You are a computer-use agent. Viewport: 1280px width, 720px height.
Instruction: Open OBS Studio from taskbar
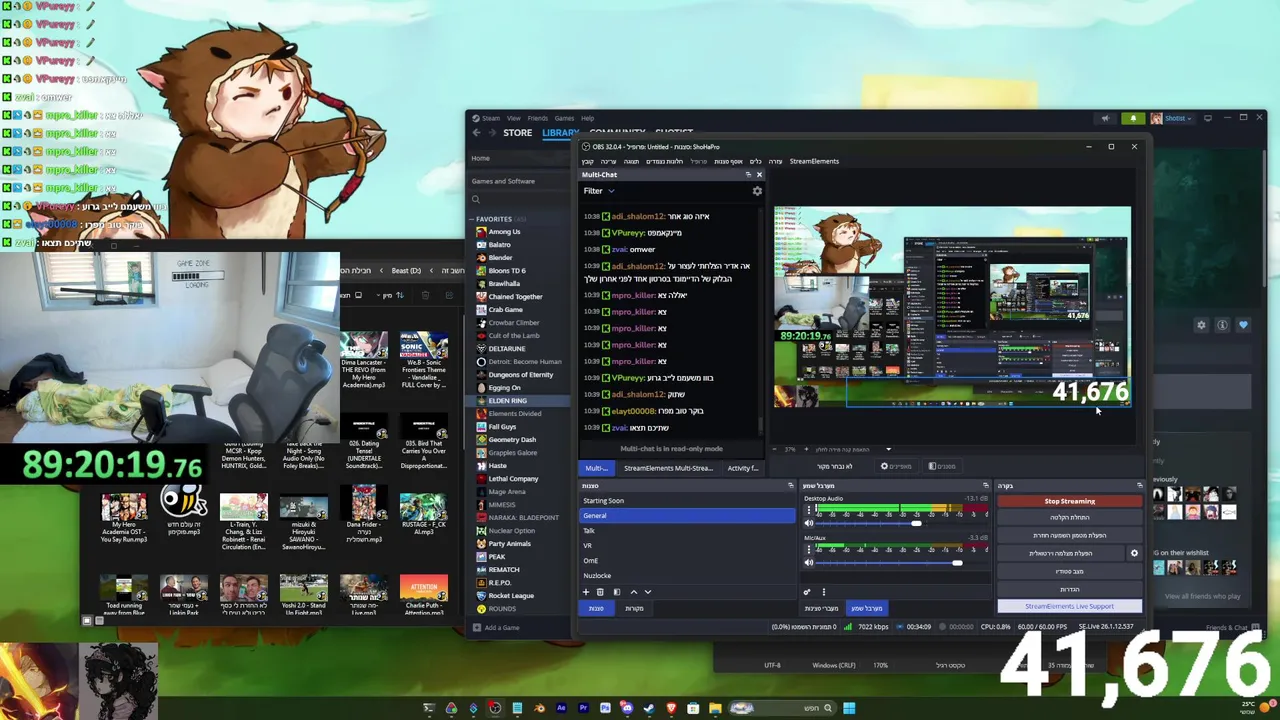[495, 708]
